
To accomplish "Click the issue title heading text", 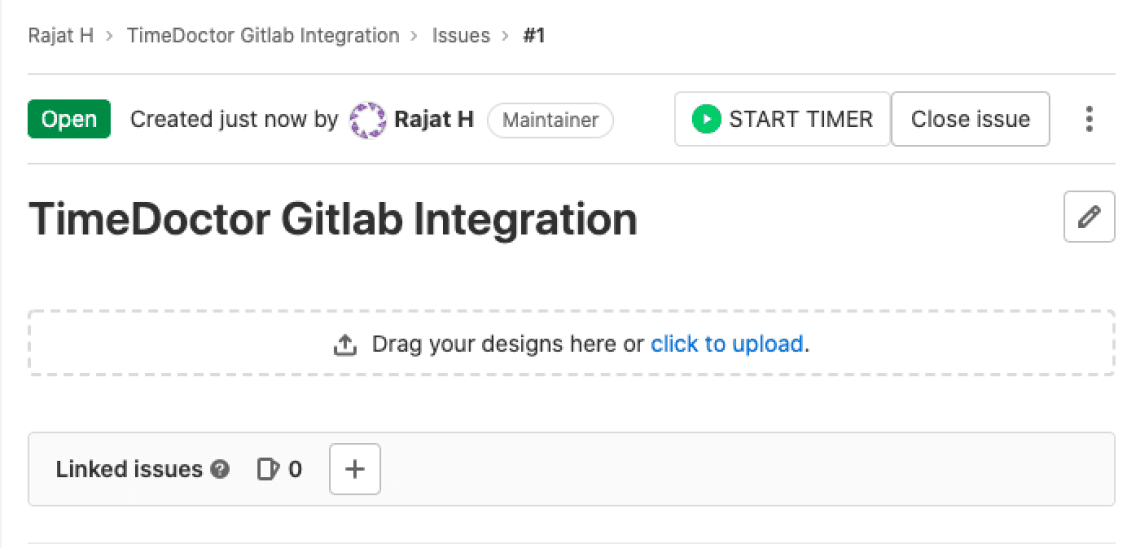I will coord(333,219).
